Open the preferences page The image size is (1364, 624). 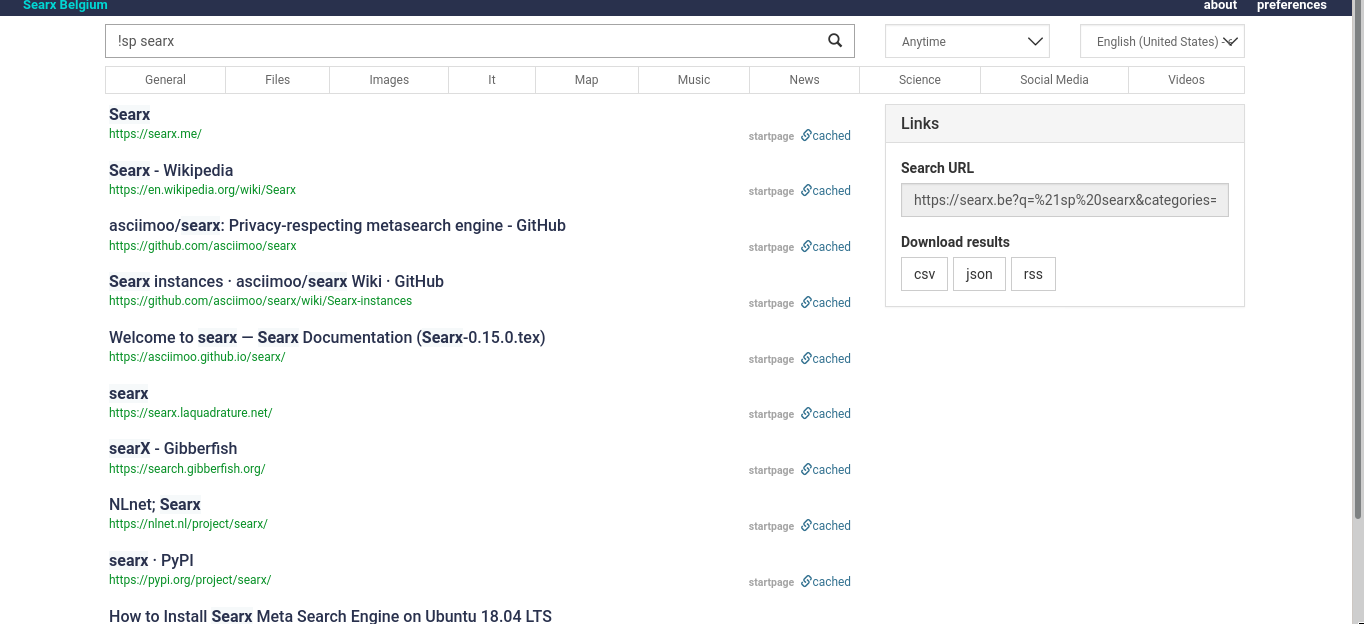1291,5
